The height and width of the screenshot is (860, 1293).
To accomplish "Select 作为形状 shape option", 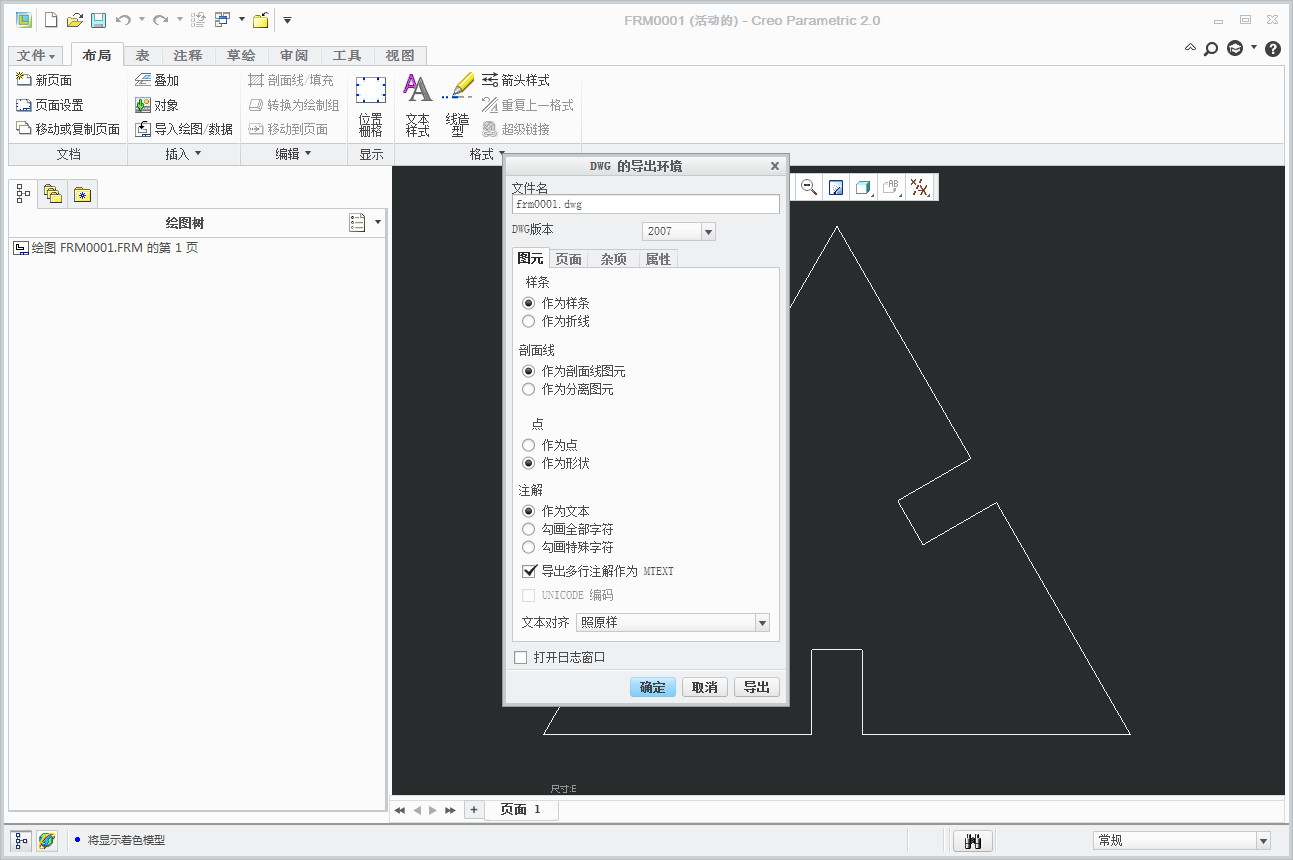I will 529,463.
